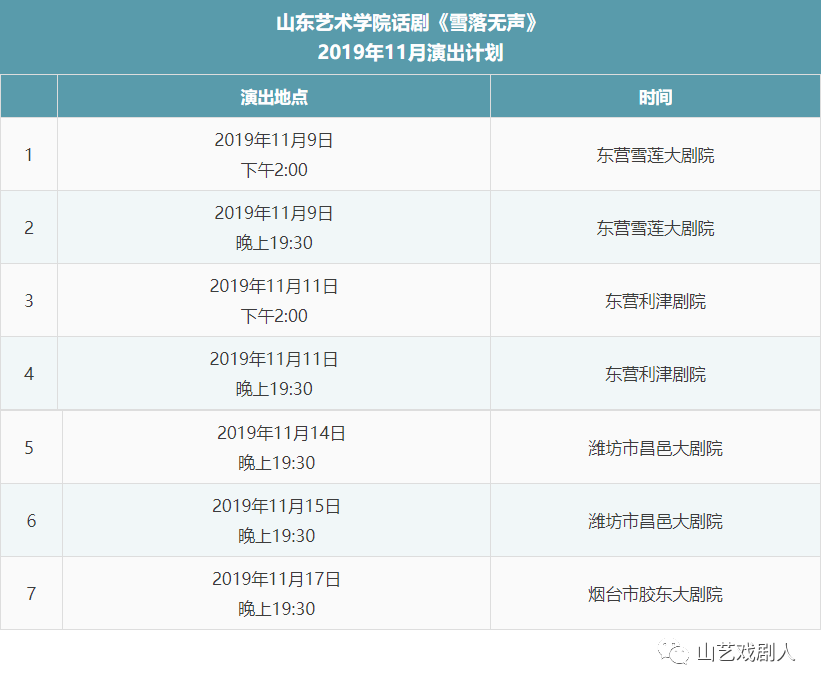
Task: Click the 11月9日 下午2:00 cell
Action: [x=274, y=155]
